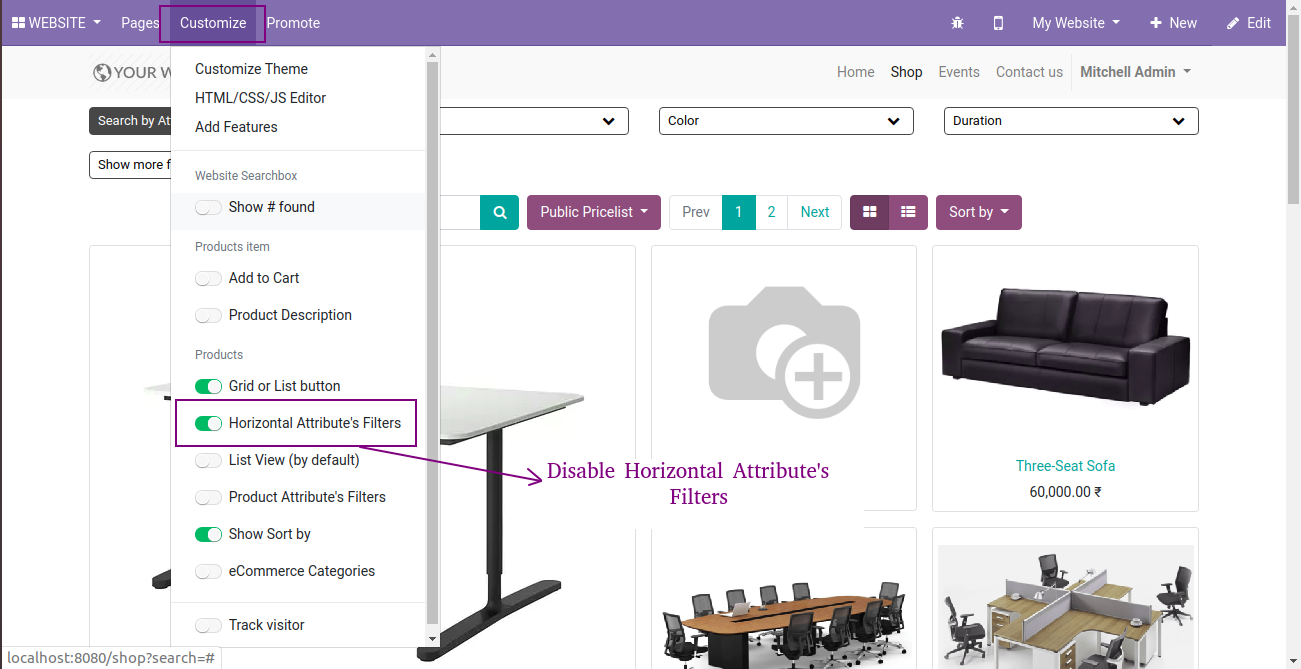
Task: Open the office cubicle desk image
Action: coord(1065,606)
